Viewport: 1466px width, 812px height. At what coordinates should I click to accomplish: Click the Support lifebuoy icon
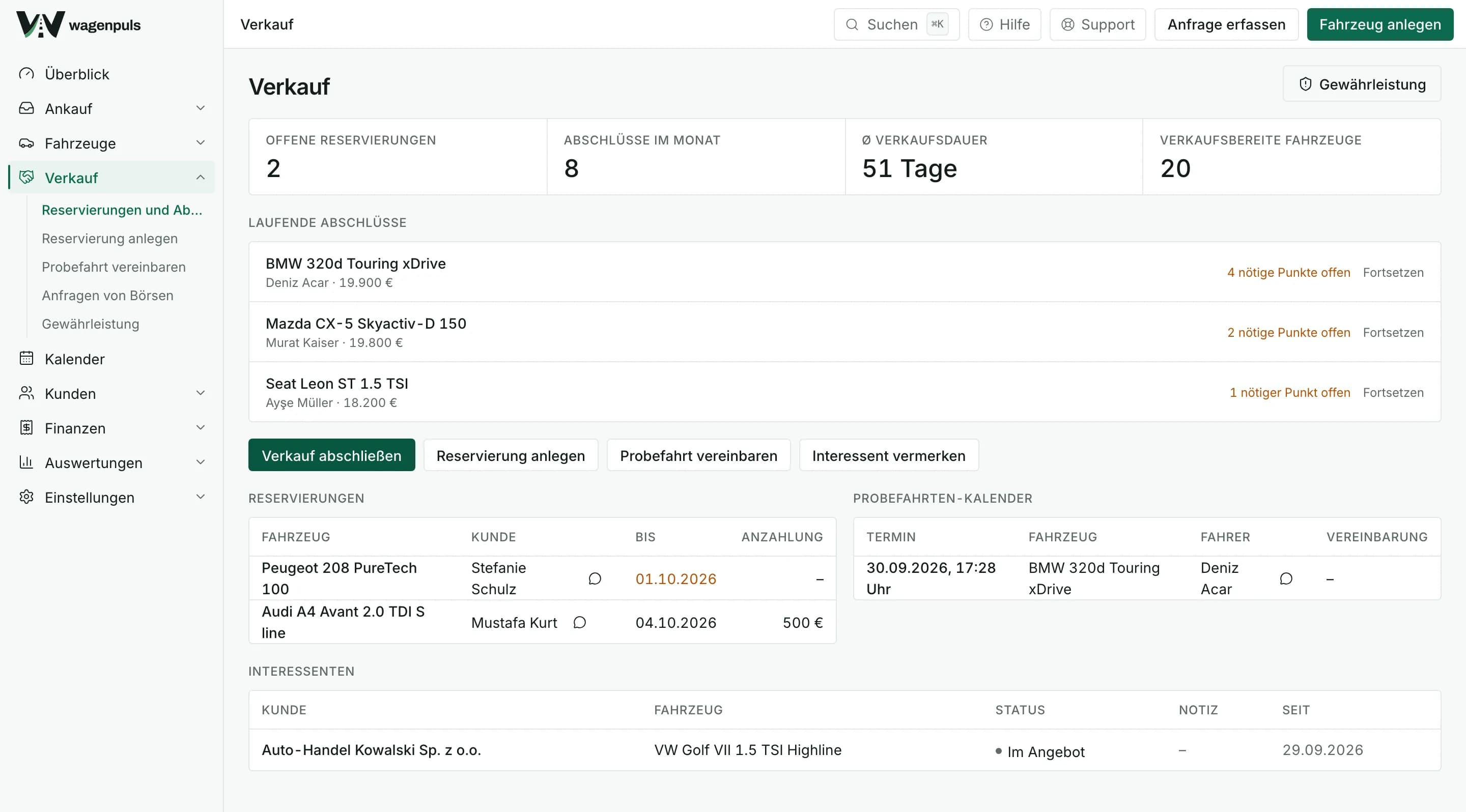tap(1067, 24)
